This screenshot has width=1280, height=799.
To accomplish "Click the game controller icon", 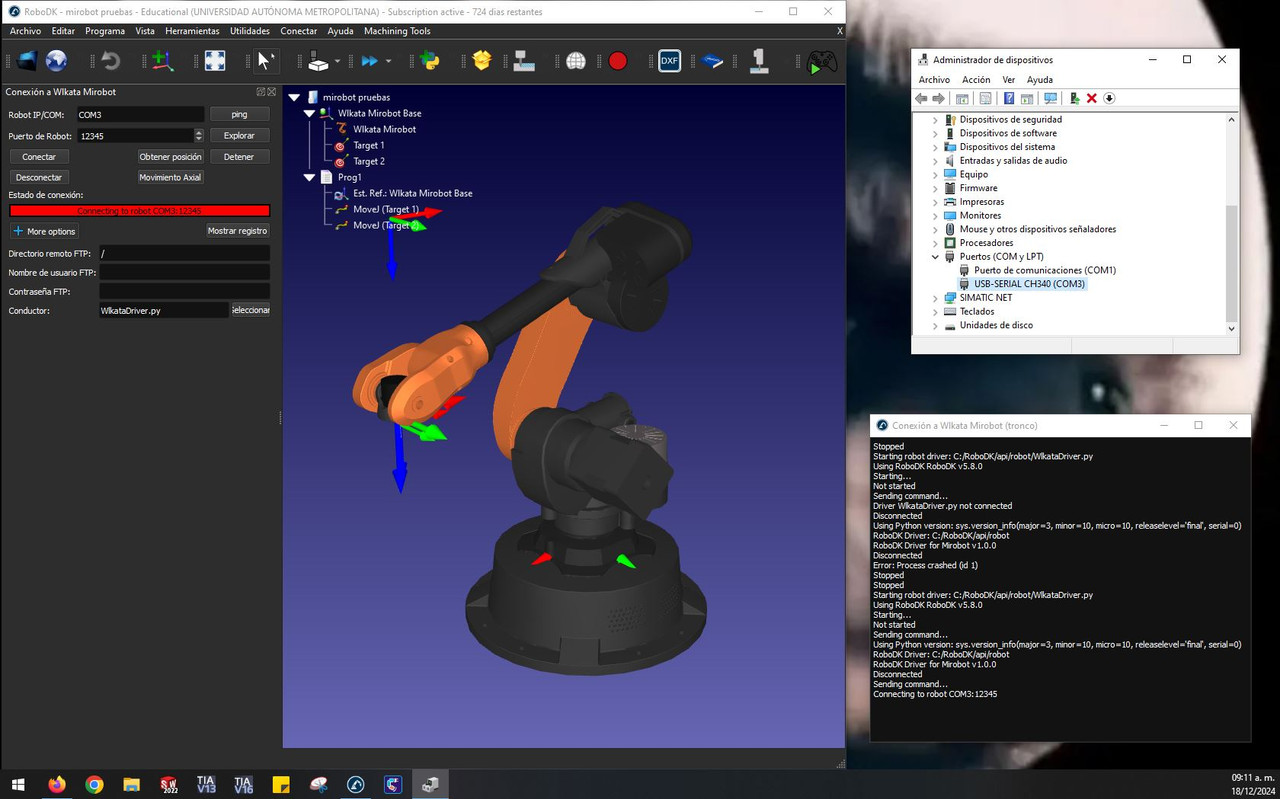I will (822, 62).
